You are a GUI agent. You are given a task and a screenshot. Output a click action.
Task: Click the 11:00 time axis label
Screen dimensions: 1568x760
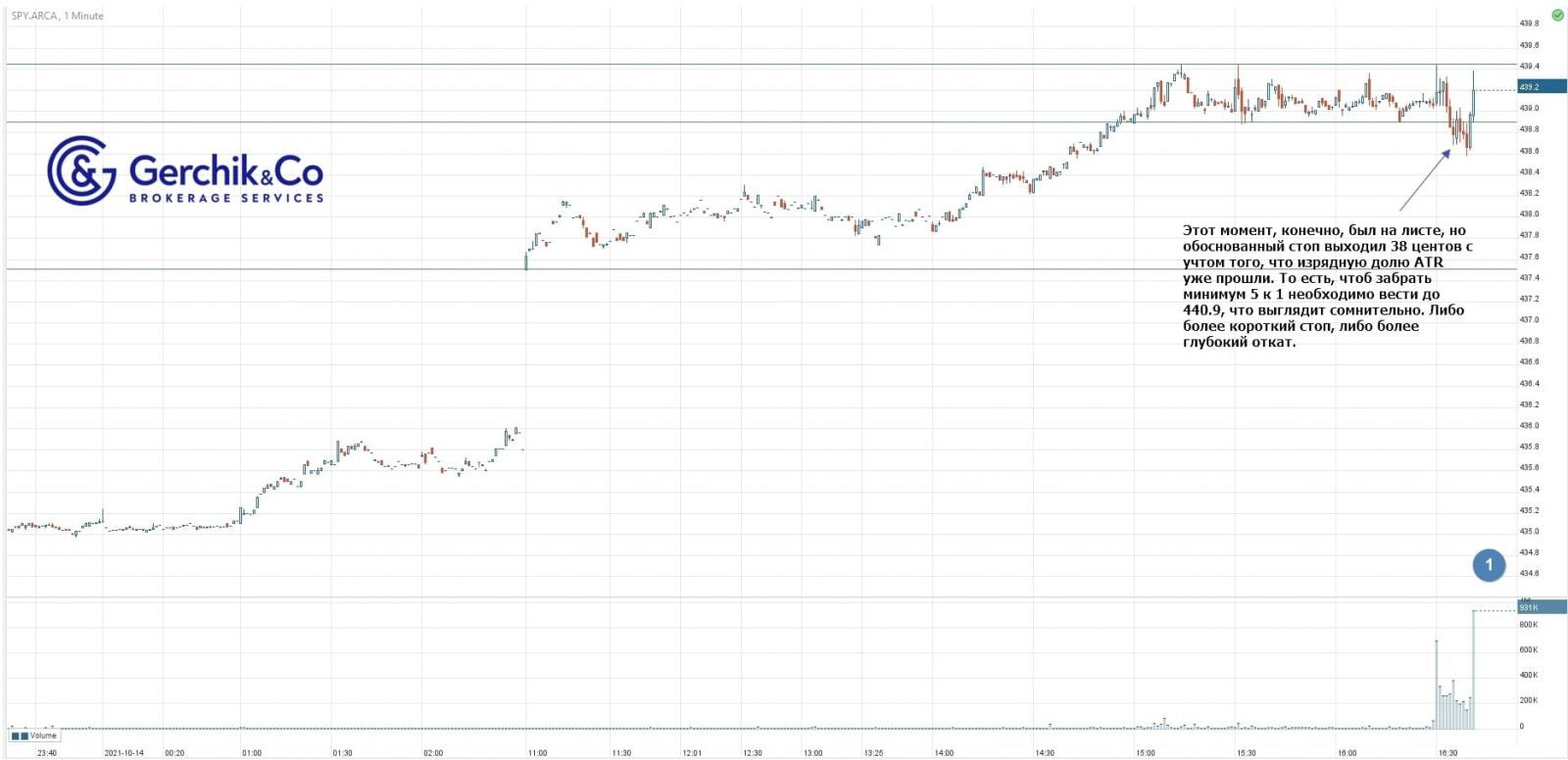pos(537,753)
